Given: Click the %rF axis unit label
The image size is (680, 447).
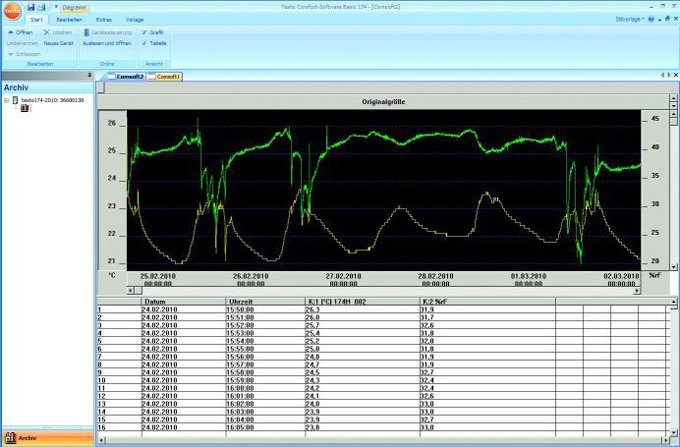Looking at the screenshot, I should 655,275.
